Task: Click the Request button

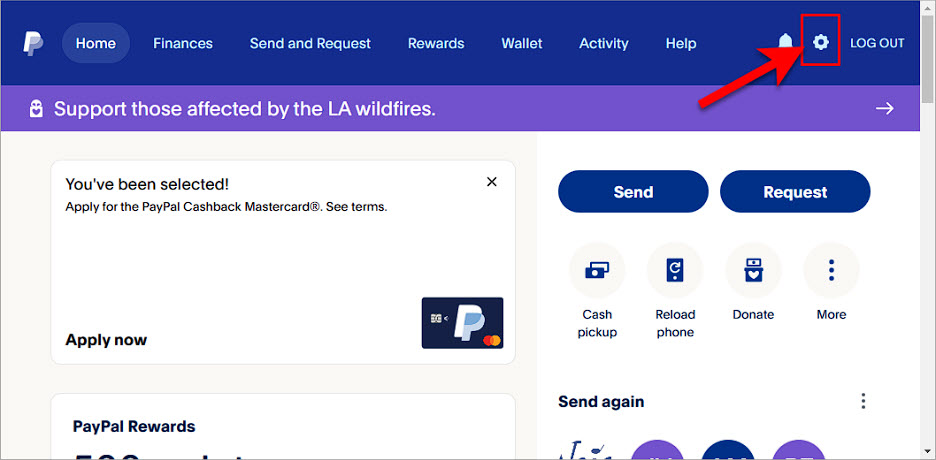Action: tap(795, 192)
